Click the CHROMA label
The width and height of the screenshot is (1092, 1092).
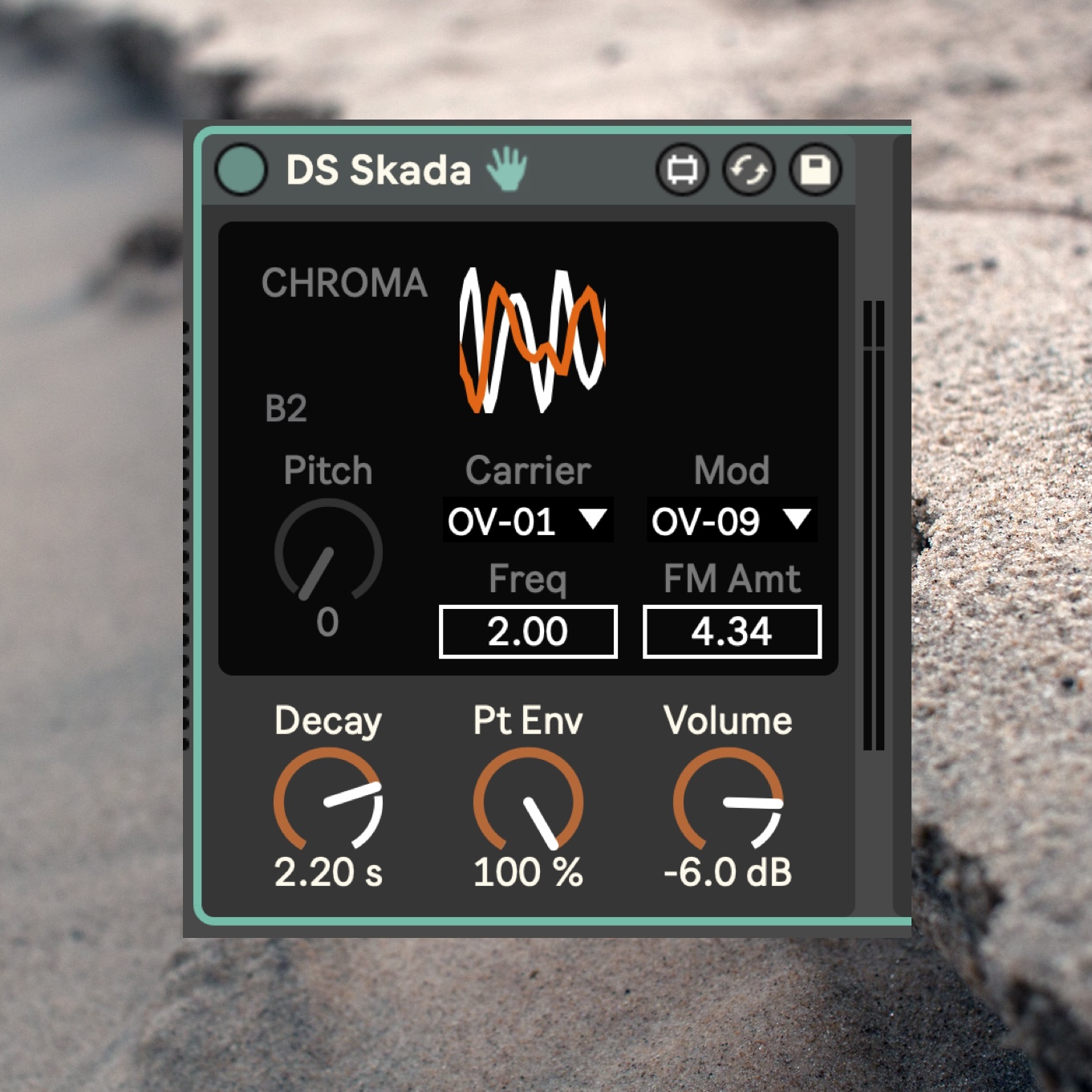click(344, 283)
